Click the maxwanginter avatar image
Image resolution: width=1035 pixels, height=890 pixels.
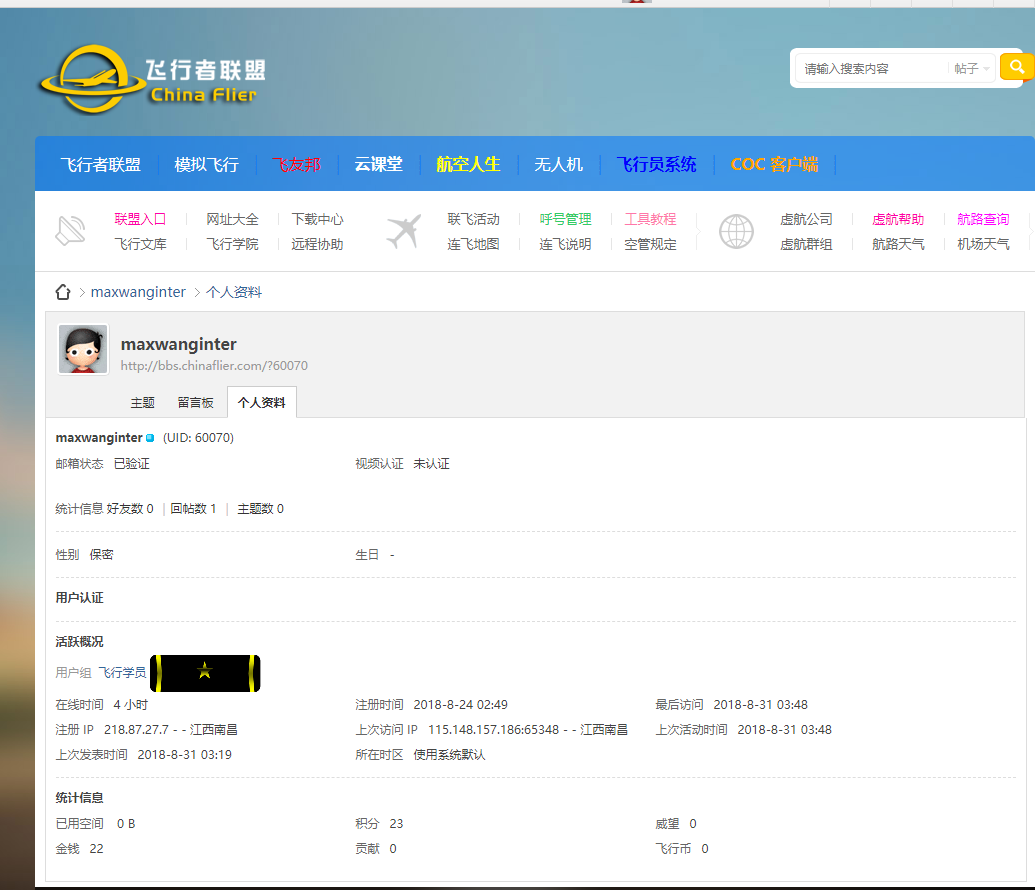[x=83, y=349]
